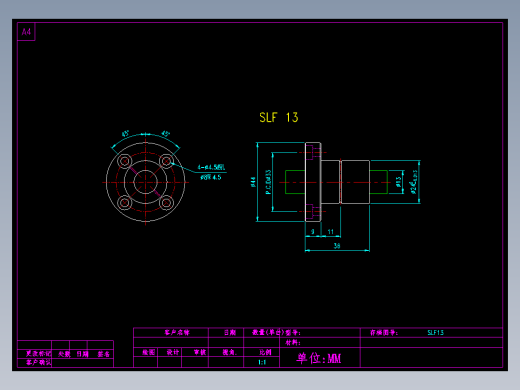Click the "设计" cell in title block
520x390 pixels.
pos(173,352)
